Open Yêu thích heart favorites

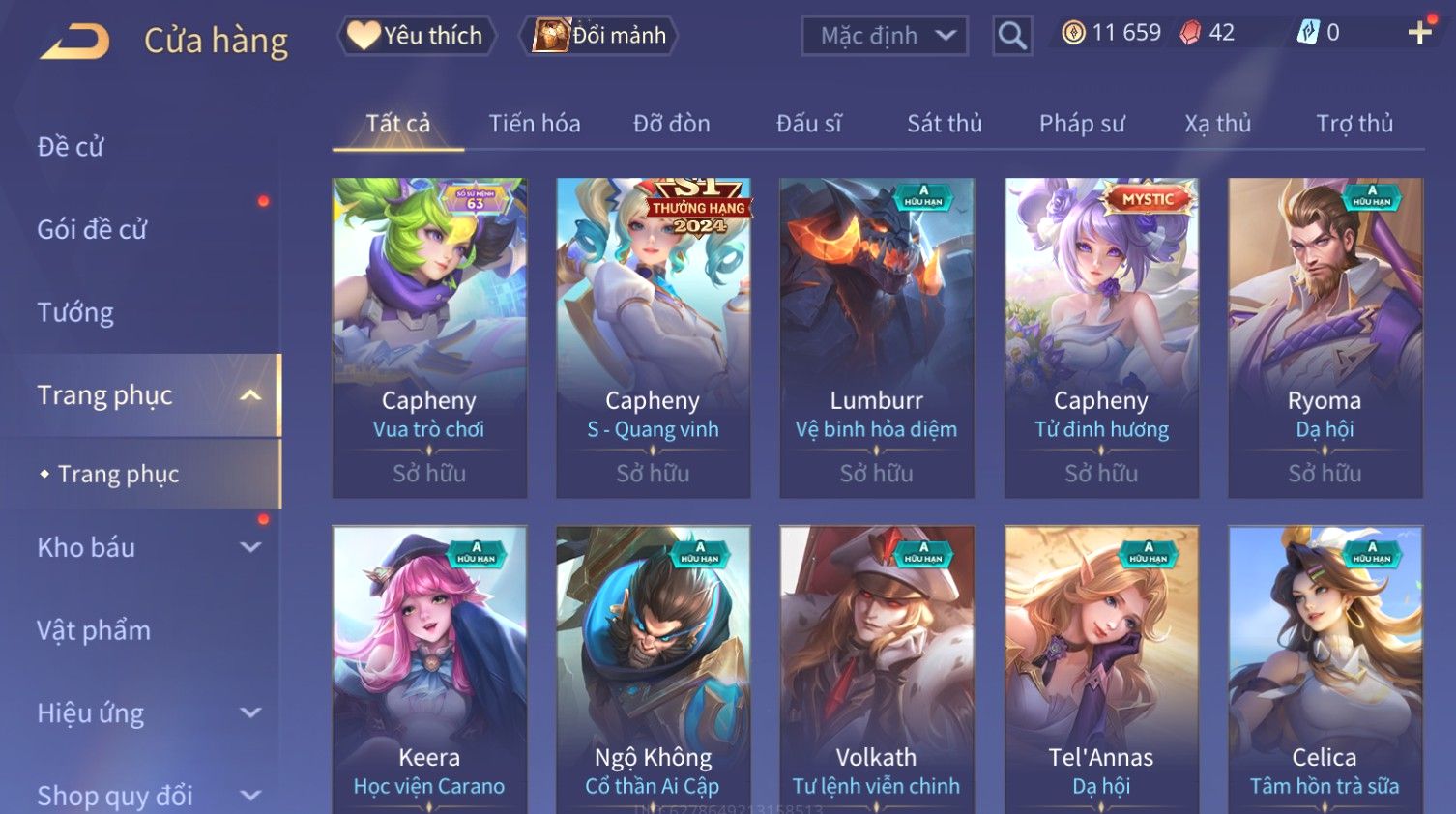[x=417, y=36]
